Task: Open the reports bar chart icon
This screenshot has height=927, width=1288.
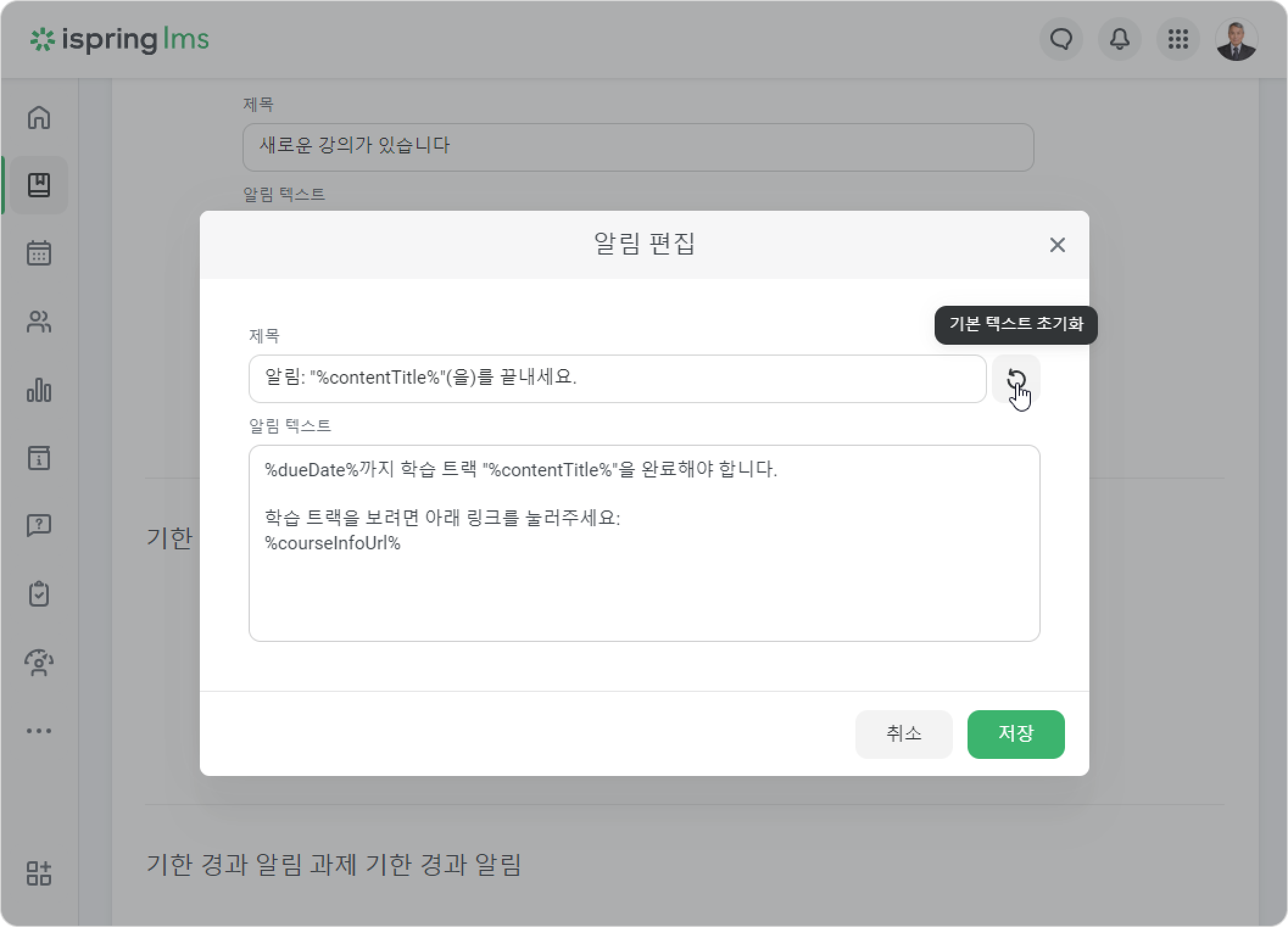Action: tap(39, 390)
